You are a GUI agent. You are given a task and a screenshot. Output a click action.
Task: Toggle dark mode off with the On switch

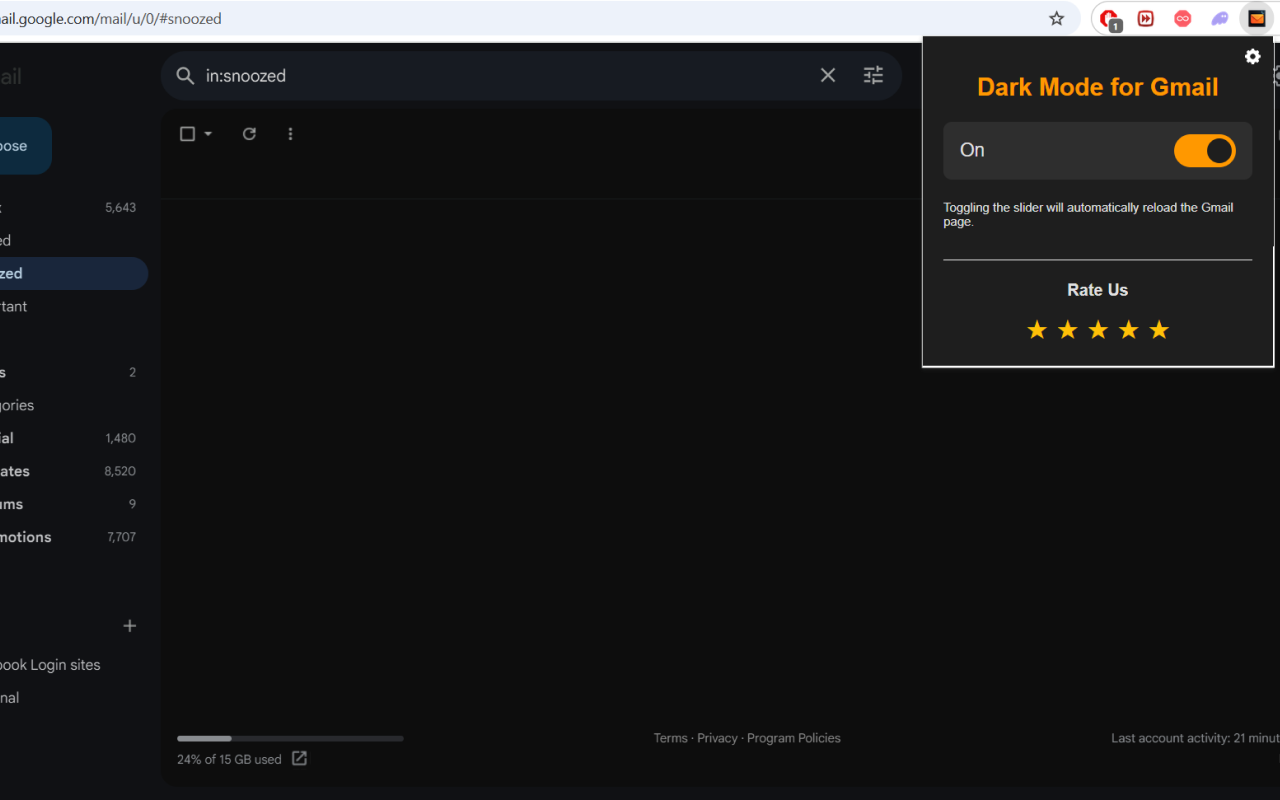(1205, 150)
